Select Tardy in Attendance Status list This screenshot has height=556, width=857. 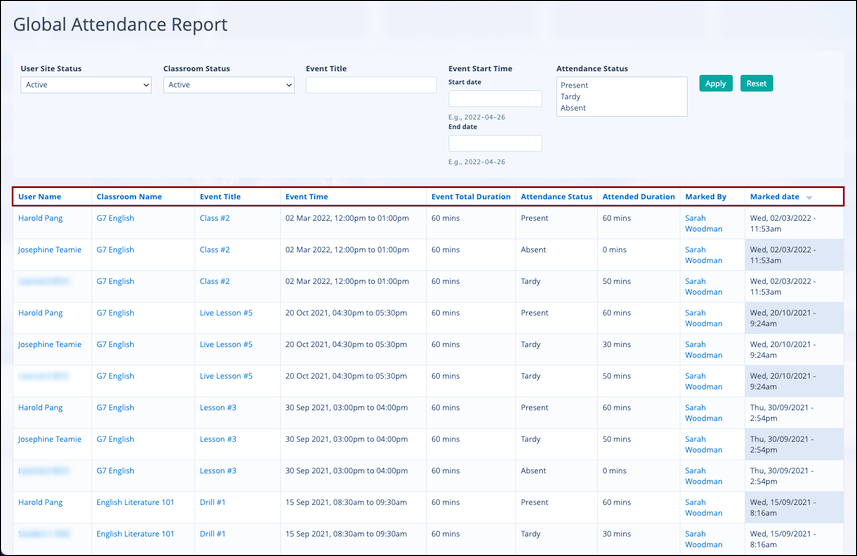pyautogui.click(x=571, y=97)
